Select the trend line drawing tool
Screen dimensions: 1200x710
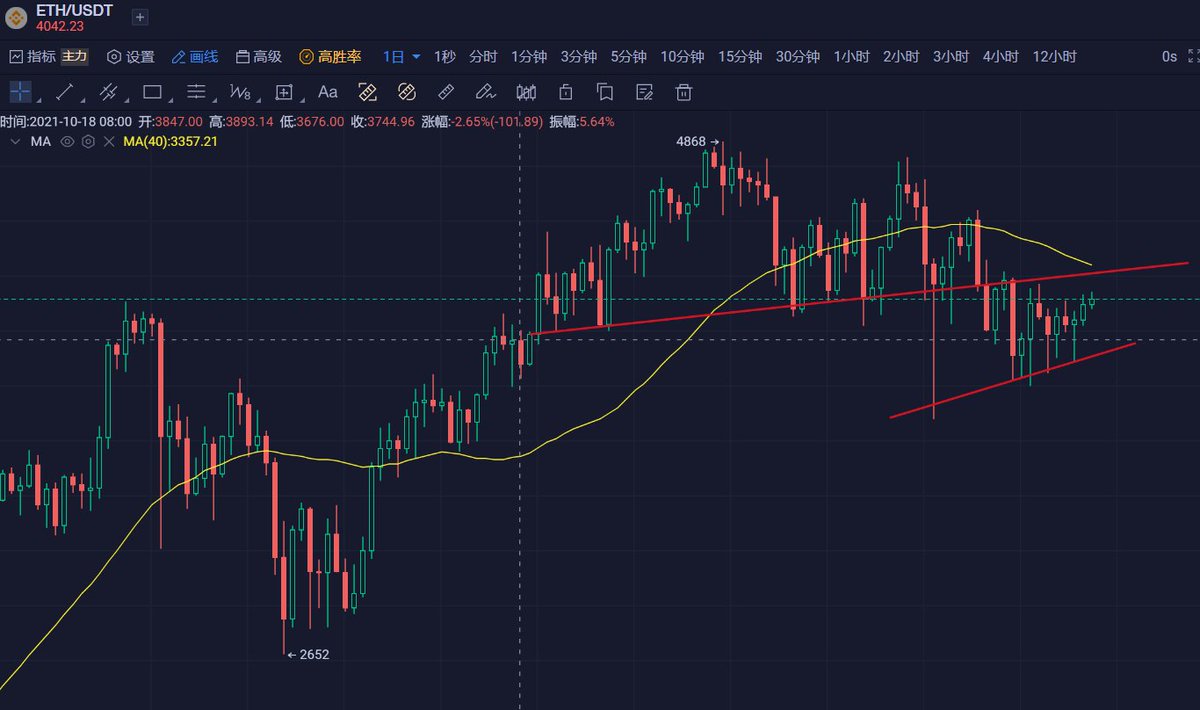pos(64,92)
